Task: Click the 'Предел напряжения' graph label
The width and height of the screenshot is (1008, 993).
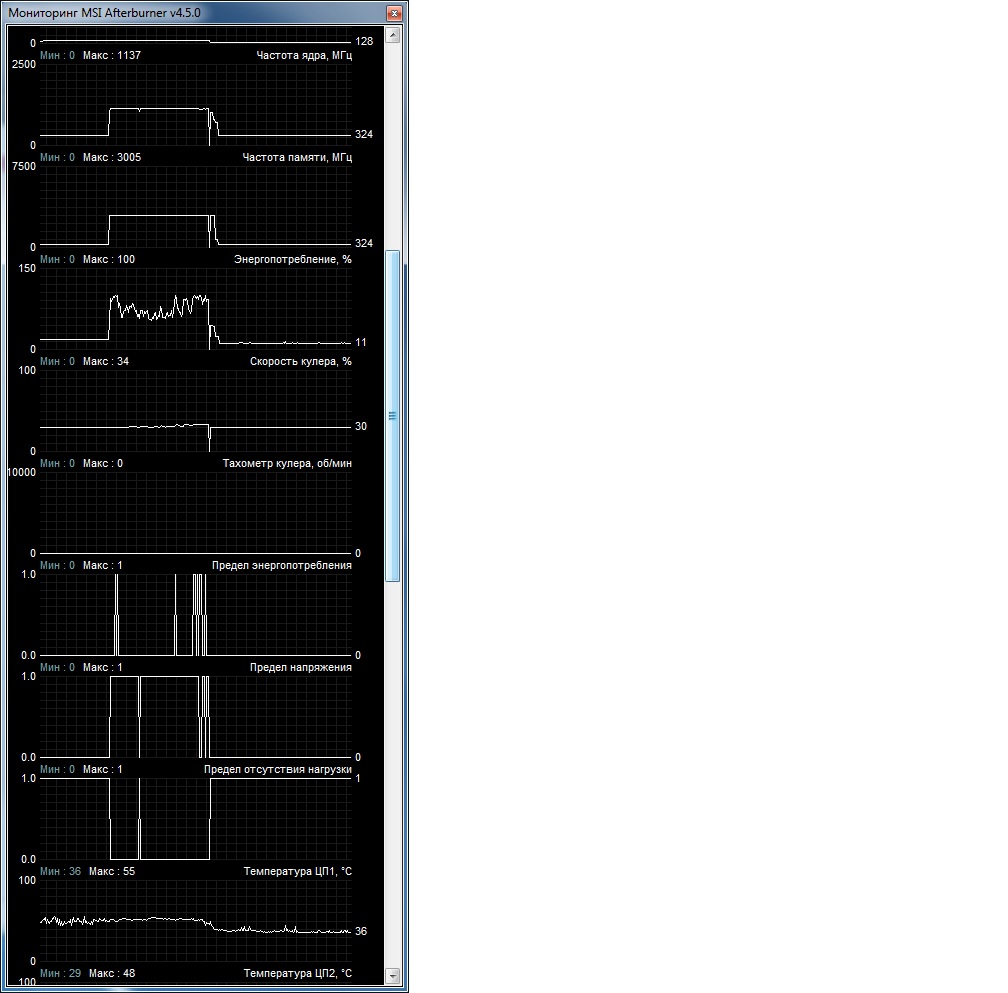Action: point(300,667)
